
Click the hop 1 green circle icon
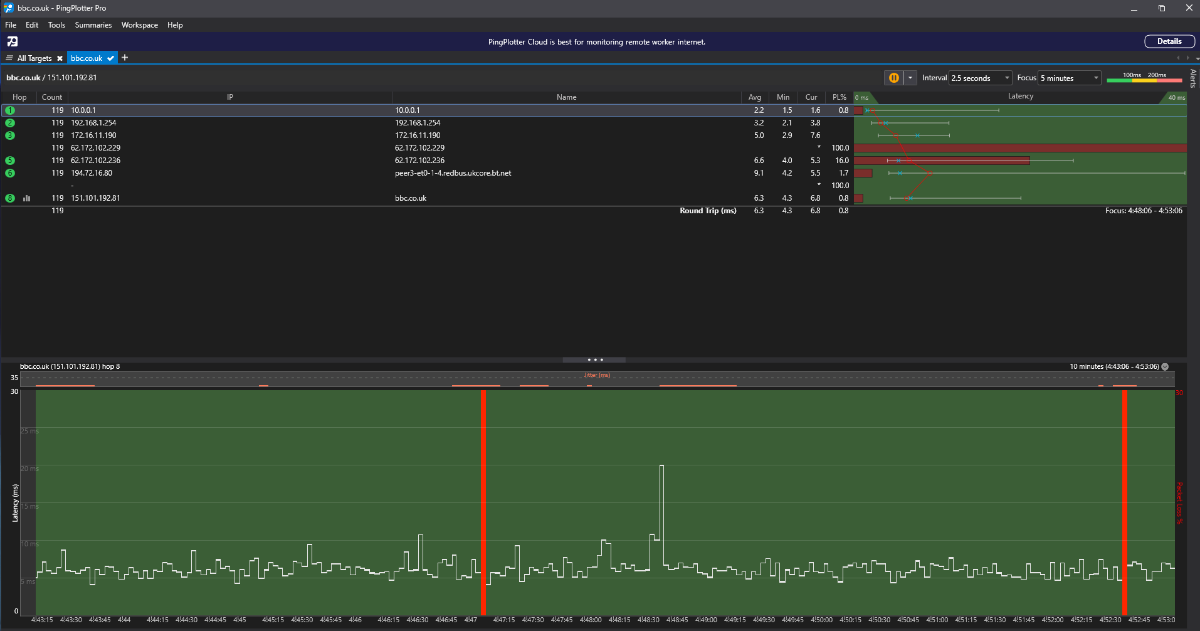[10, 110]
